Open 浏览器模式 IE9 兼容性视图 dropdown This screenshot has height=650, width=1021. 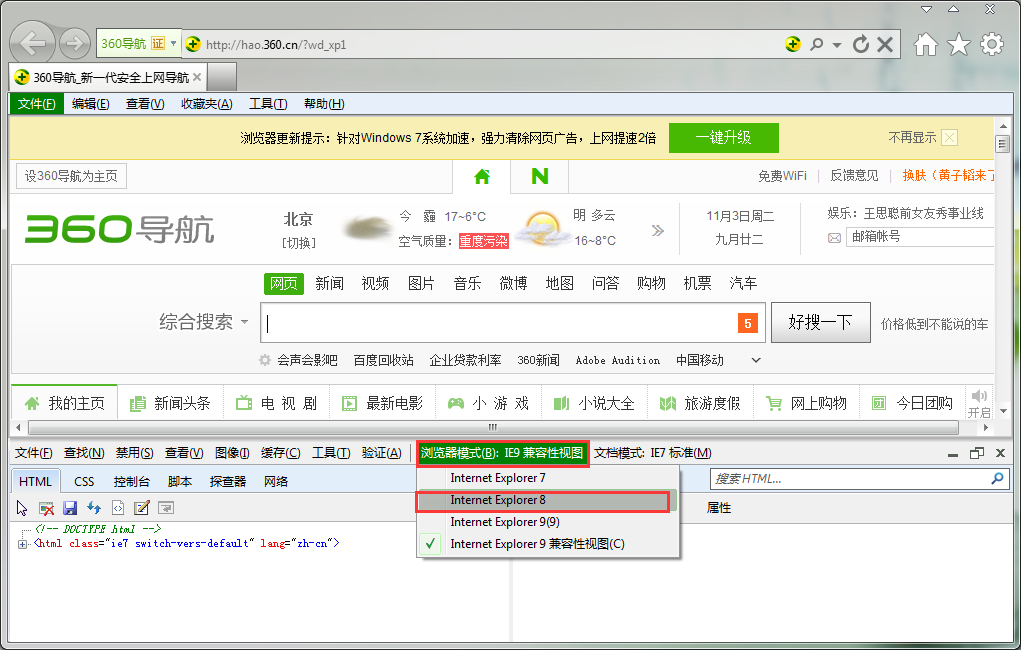click(x=502, y=453)
